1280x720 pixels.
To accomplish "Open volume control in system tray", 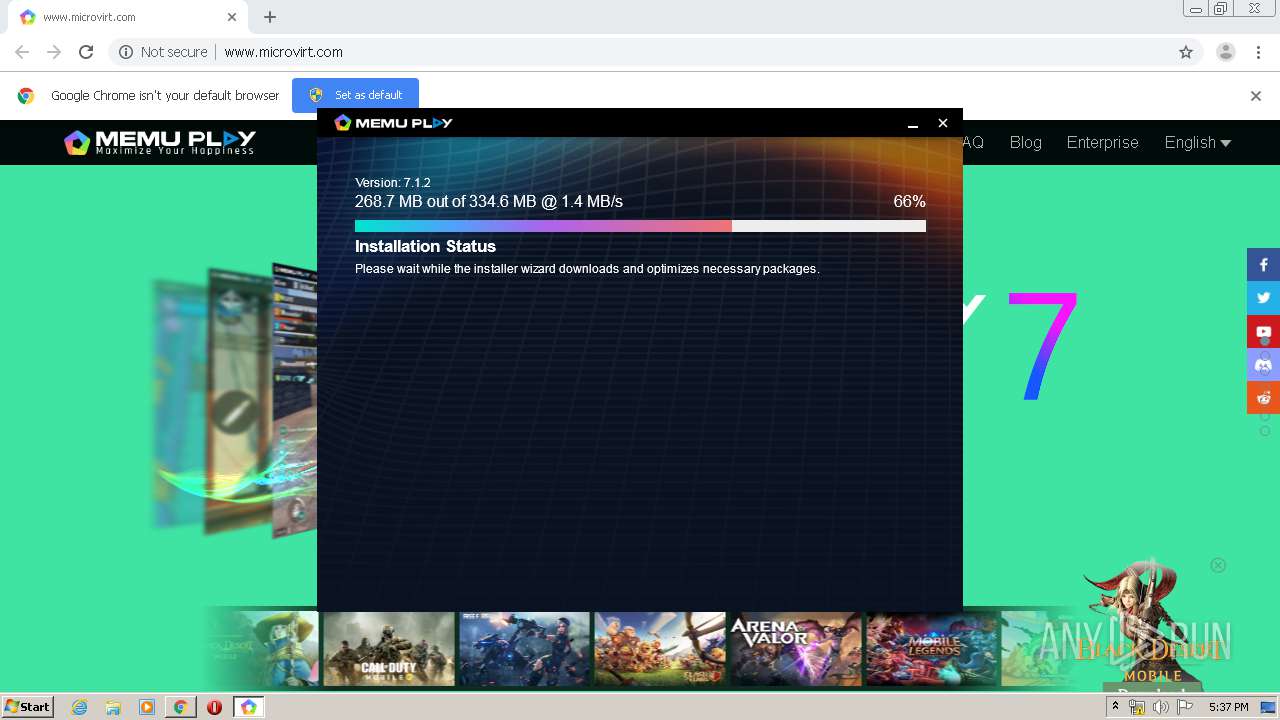I will click(x=1161, y=707).
